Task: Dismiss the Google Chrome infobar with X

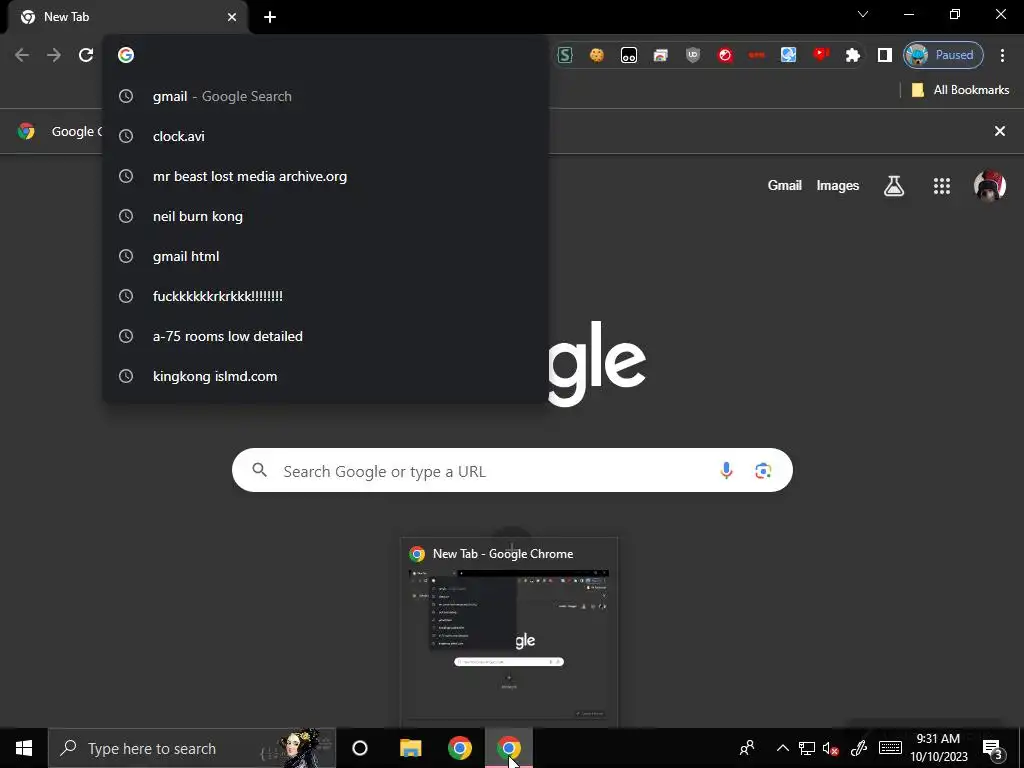Action: [x=1000, y=131]
